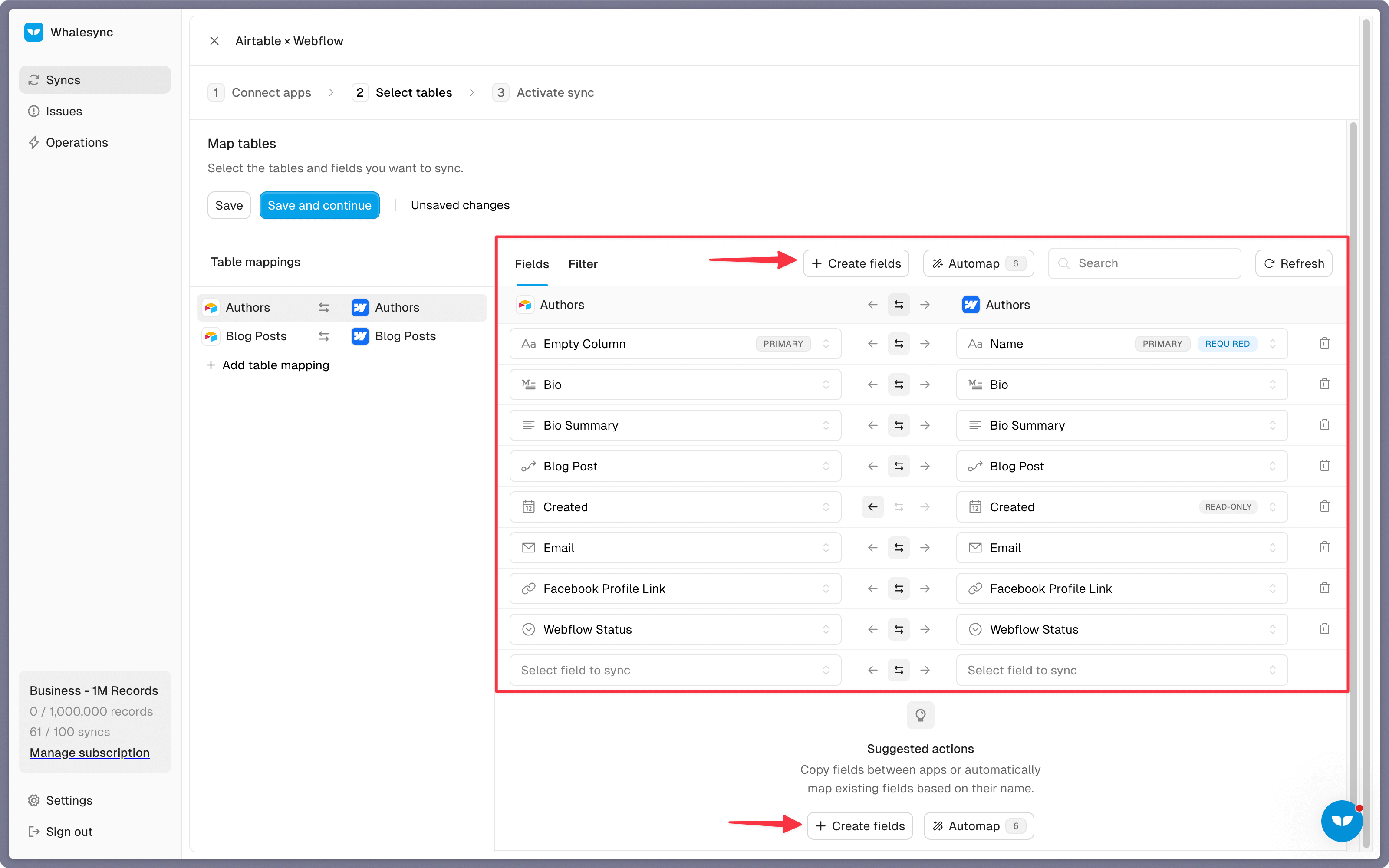This screenshot has height=868, width=1389.
Task: Set Email sync direction to right arrow
Action: [x=925, y=548]
